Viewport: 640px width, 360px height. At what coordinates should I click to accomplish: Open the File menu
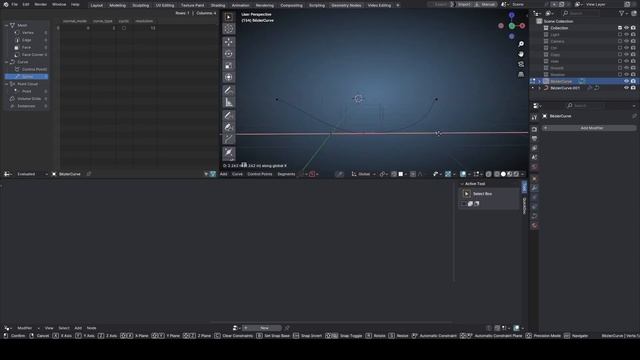click(x=15, y=4)
